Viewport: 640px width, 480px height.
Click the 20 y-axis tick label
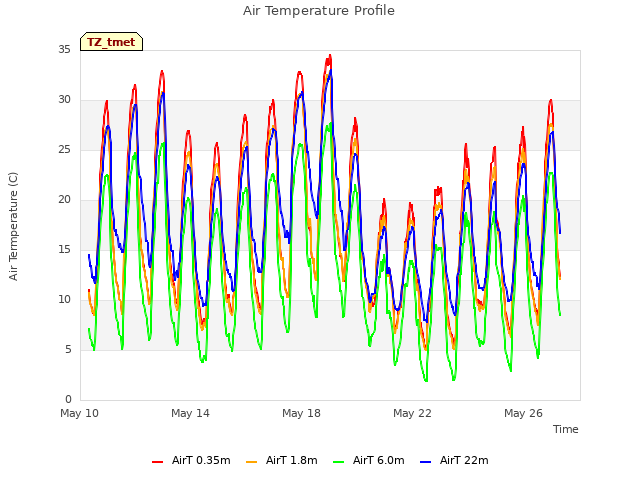pyautogui.click(x=64, y=200)
